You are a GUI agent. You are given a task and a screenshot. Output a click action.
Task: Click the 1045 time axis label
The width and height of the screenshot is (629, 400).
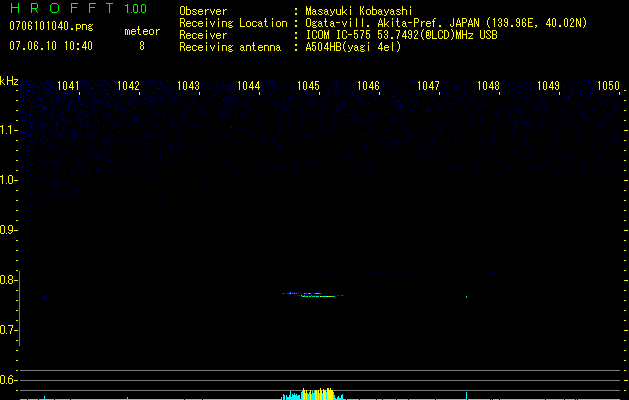[308, 86]
